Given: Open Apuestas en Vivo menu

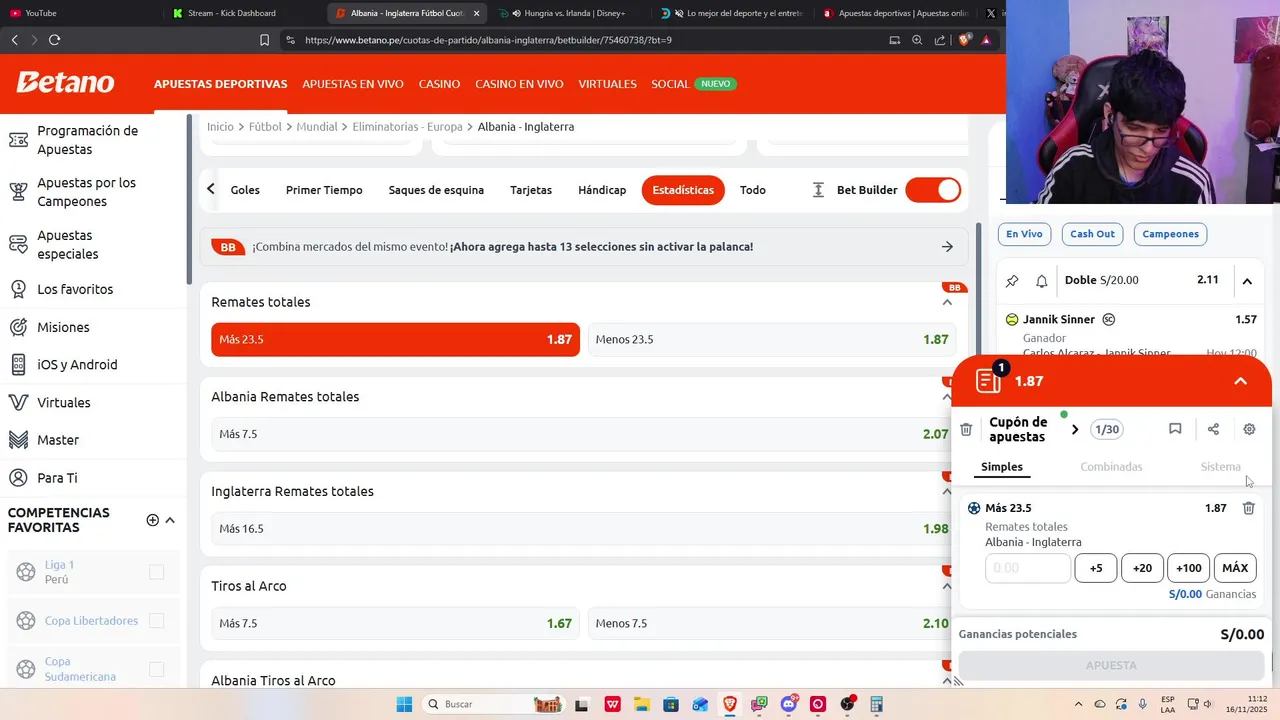Looking at the screenshot, I should (x=353, y=84).
